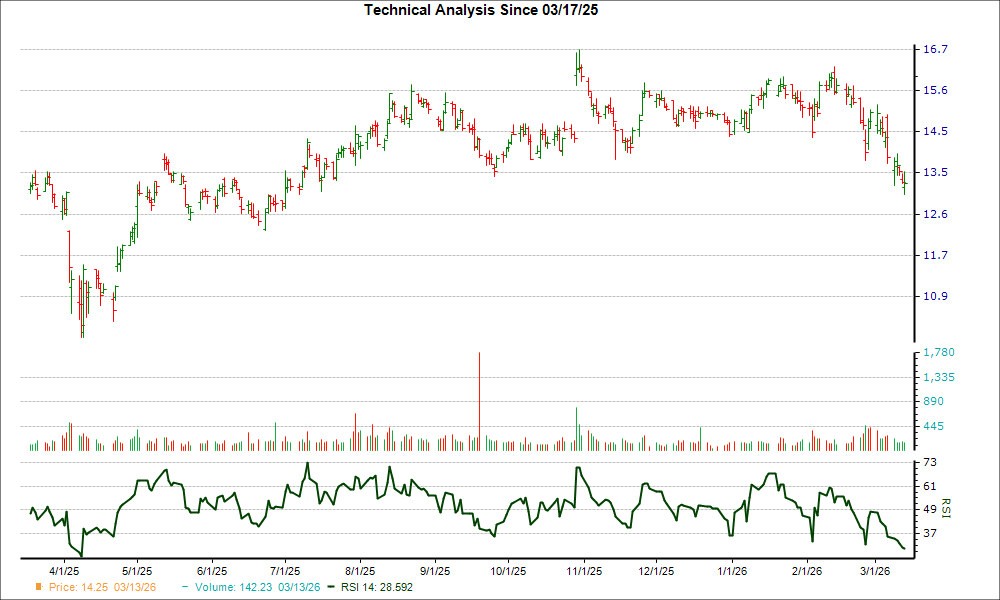
Task: Click the 7/1/25 date label
Action: click(x=286, y=572)
